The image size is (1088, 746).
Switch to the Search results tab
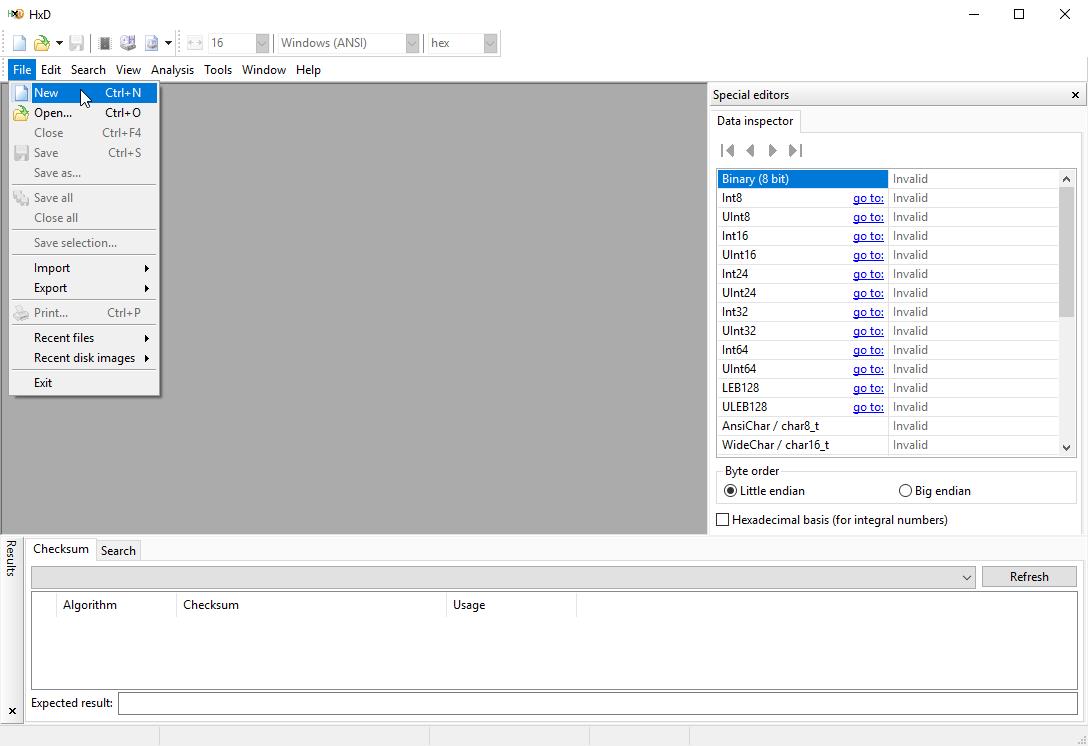[118, 551]
